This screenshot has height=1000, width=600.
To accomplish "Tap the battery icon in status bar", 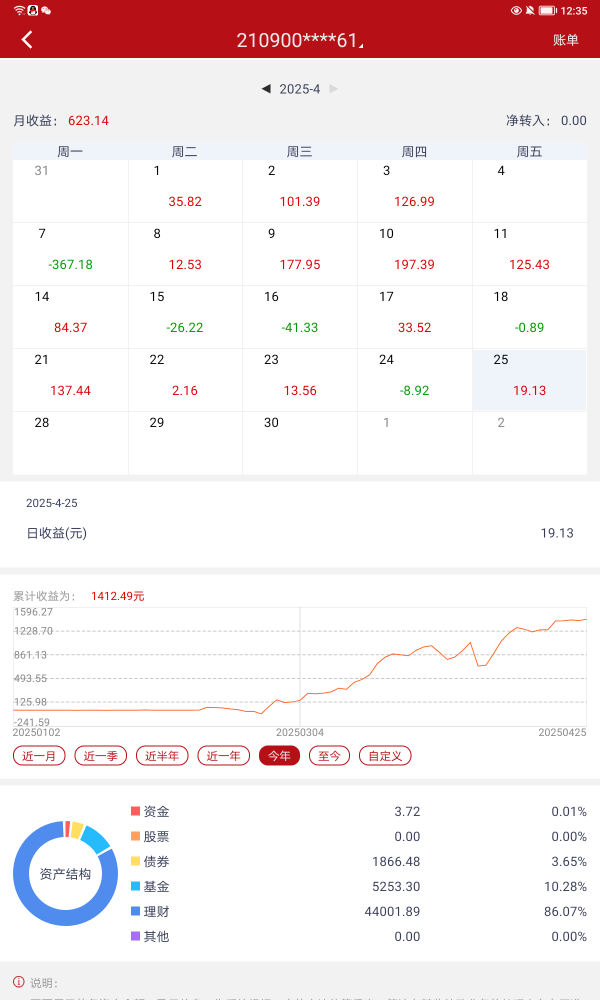I will (x=547, y=10).
